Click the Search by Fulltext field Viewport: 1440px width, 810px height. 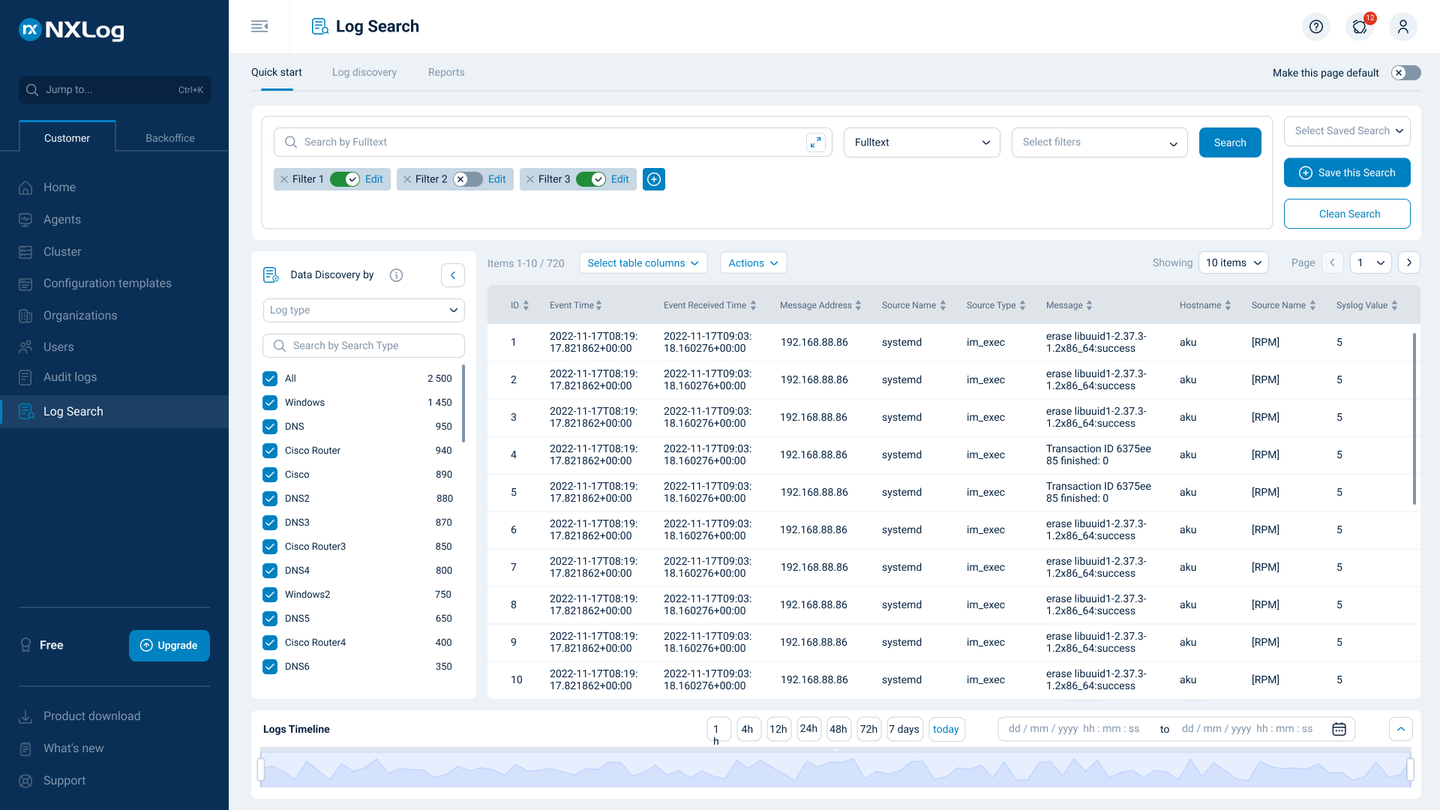pos(553,142)
